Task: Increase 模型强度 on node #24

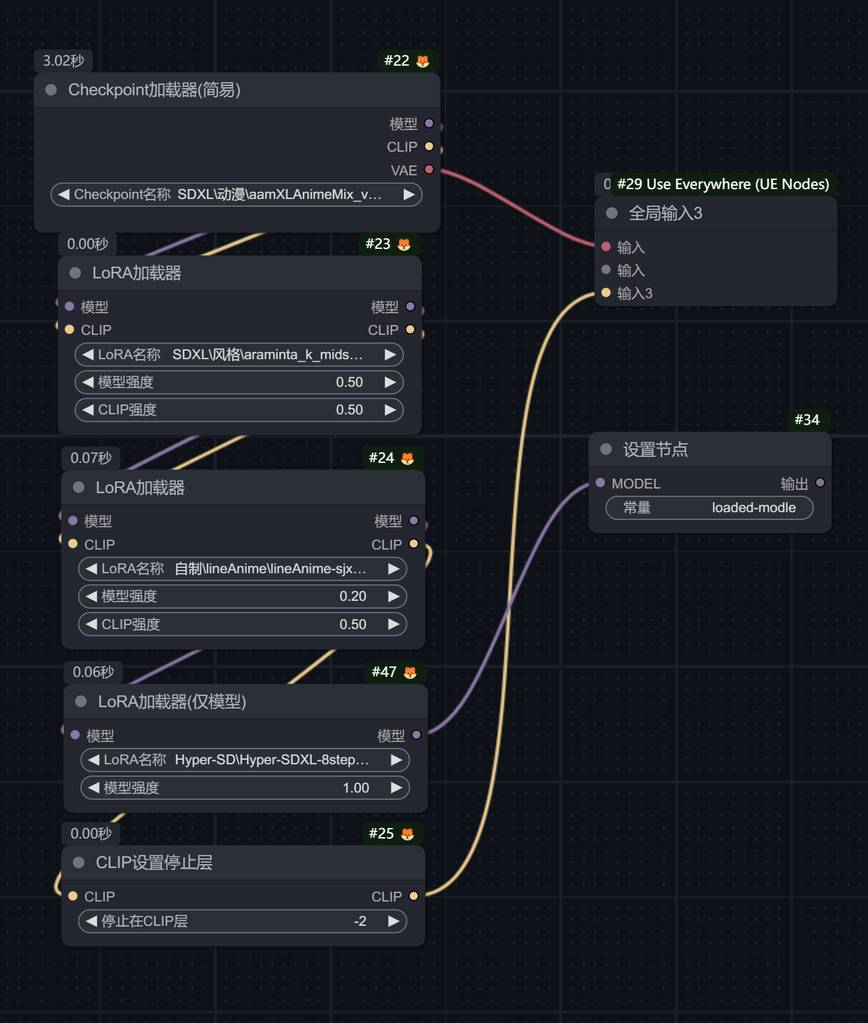Action: [x=395, y=596]
